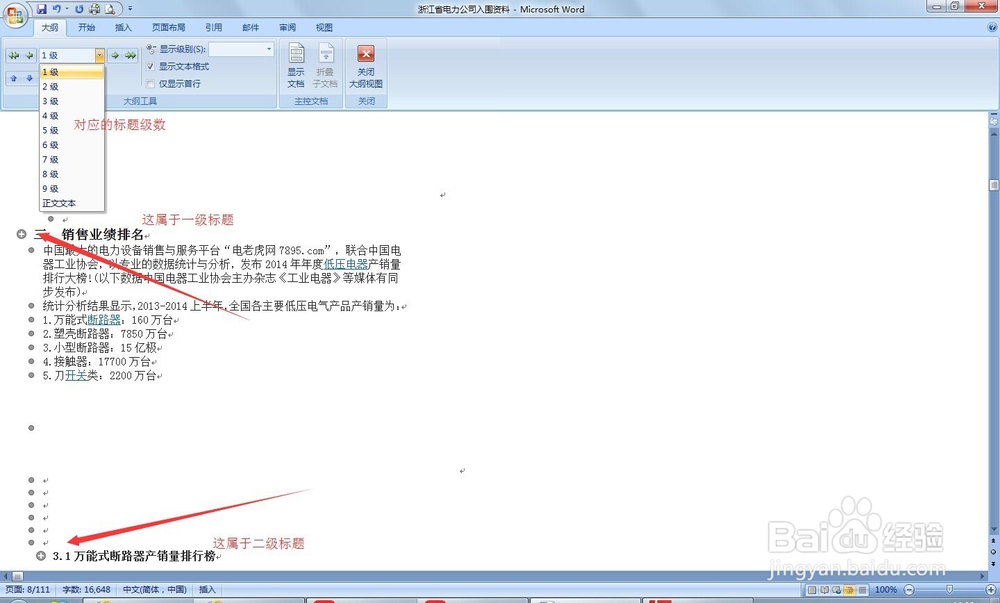This screenshot has height=603, width=1000.
Task: Click the line 3.小型断路器：15 亿极
Action: pos(101,347)
